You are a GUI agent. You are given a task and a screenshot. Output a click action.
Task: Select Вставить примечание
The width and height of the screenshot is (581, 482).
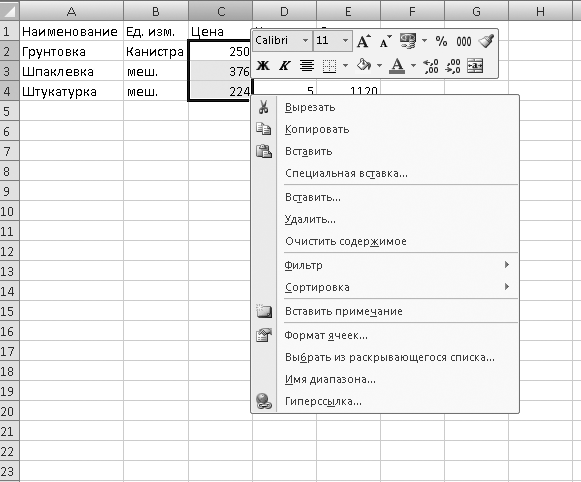click(x=385, y=311)
